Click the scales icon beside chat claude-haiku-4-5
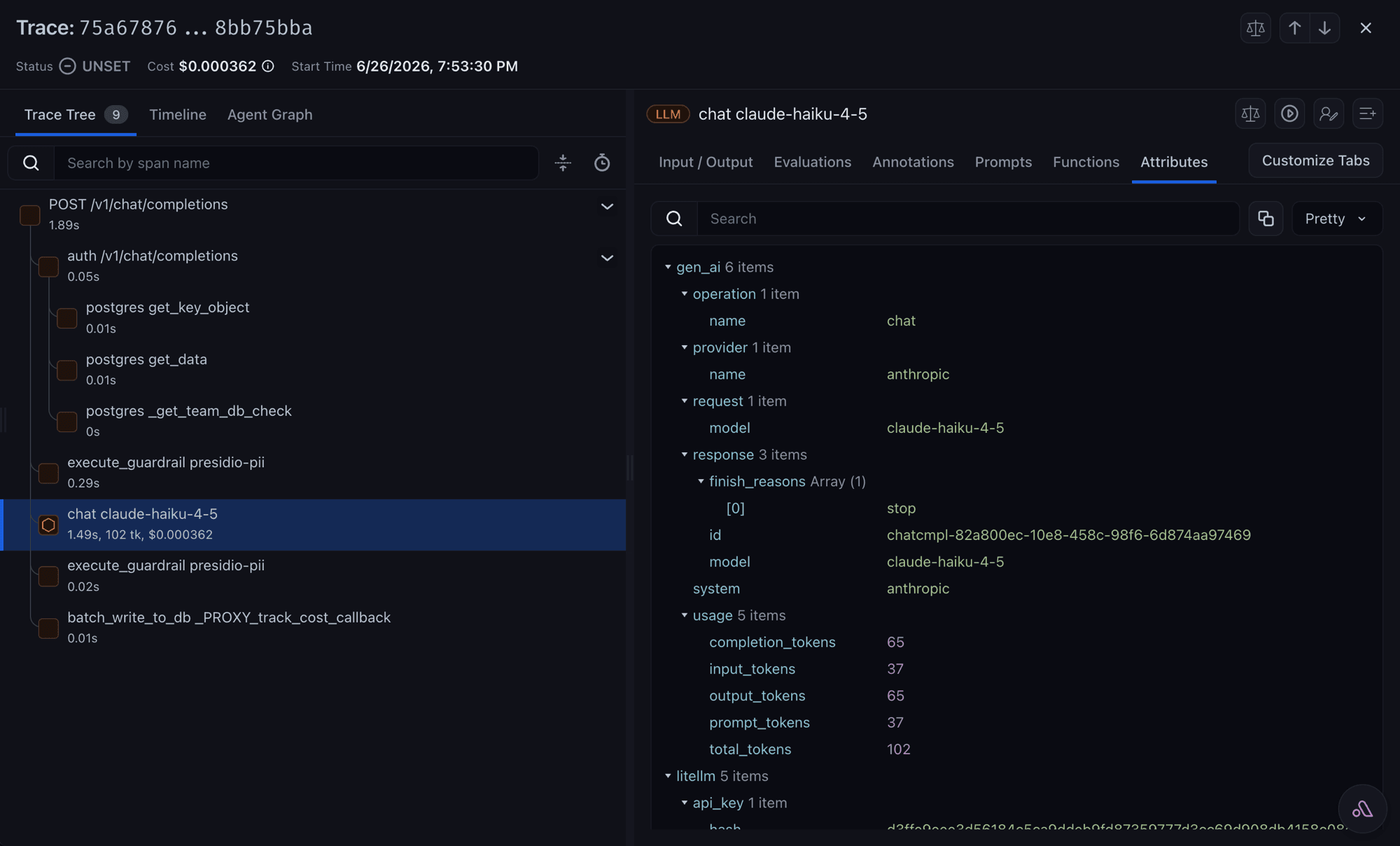 [x=1250, y=113]
